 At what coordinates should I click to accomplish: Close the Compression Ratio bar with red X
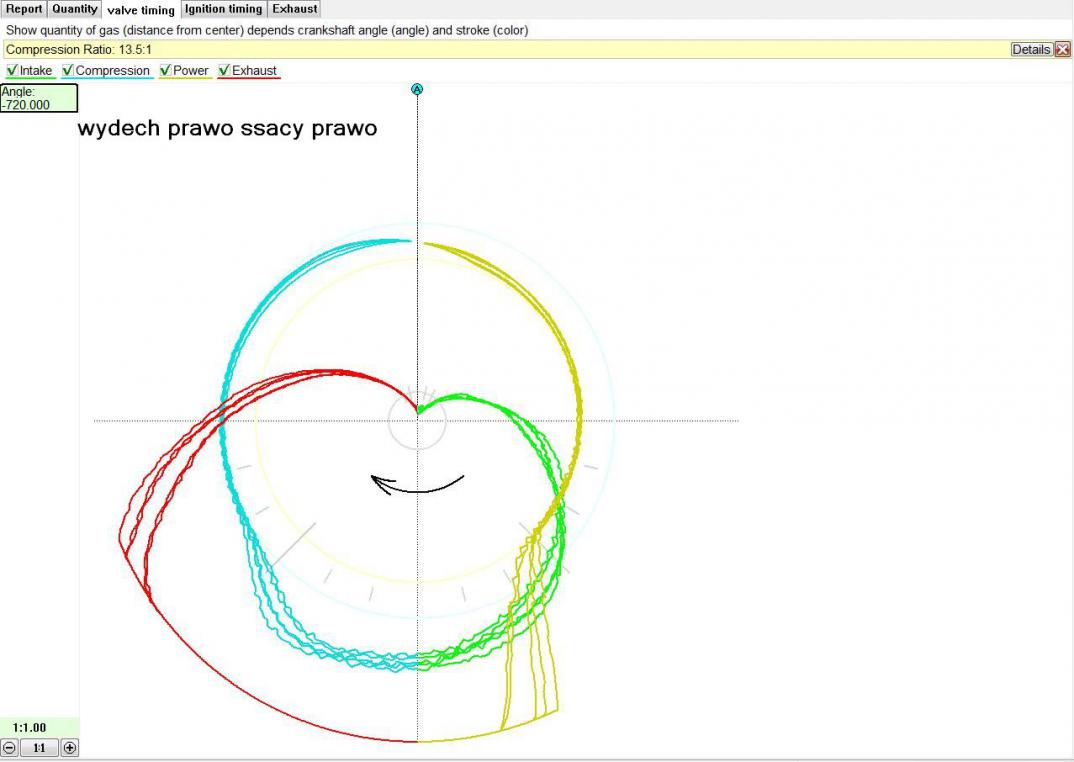tap(1062, 49)
